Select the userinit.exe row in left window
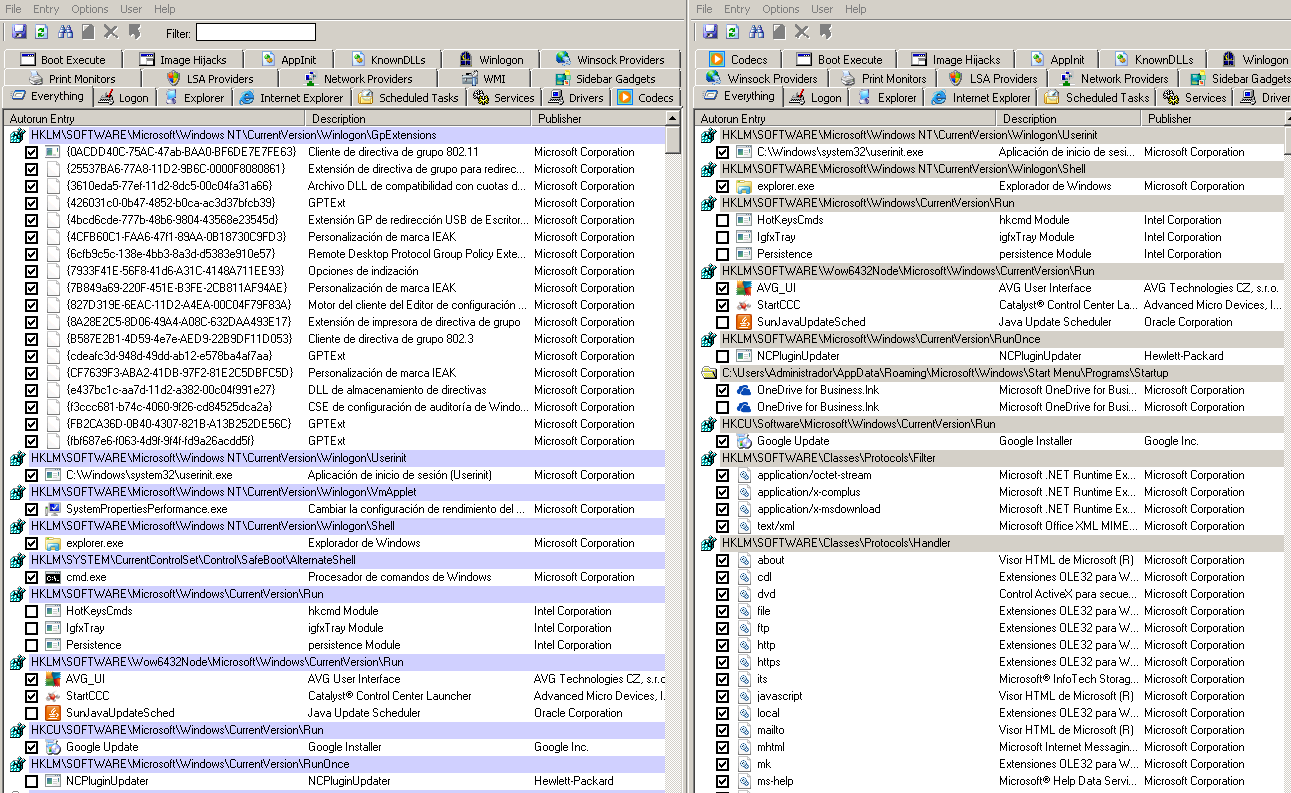Image resolution: width=1291 pixels, height=793 pixels. click(x=336, y=475)
